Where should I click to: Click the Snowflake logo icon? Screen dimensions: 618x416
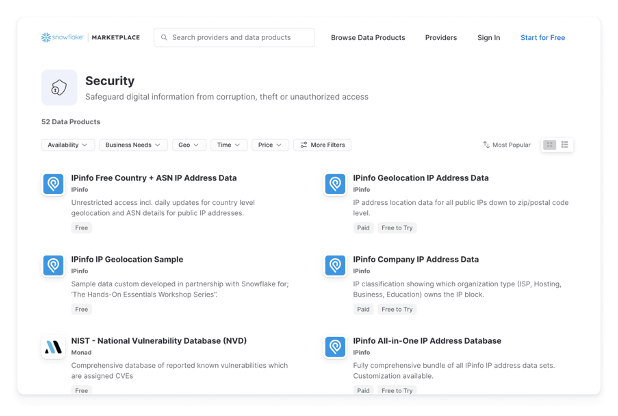pyautogui.click(x=46, y=37)
